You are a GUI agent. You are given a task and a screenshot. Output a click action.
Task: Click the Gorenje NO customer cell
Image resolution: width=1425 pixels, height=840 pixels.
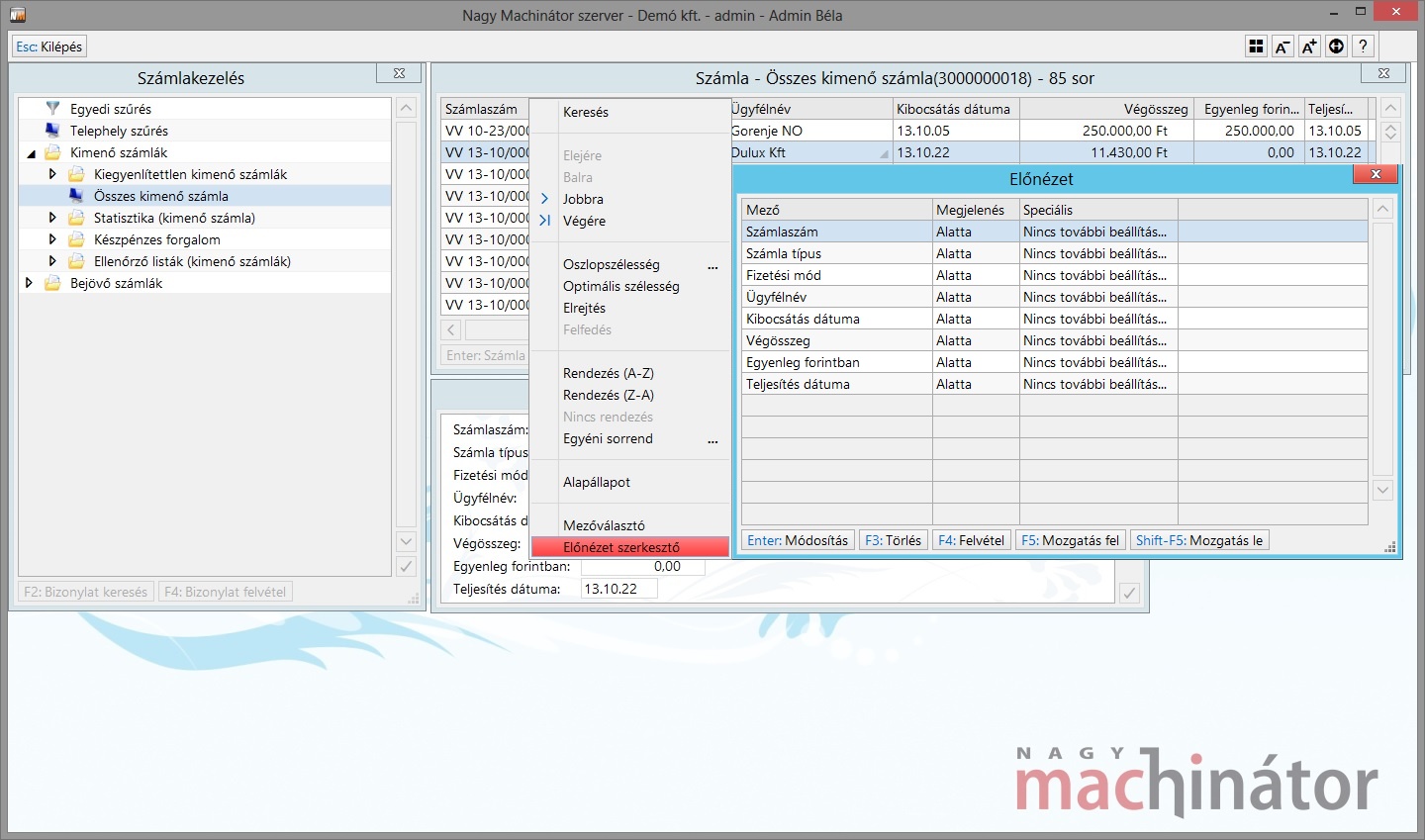coord(810,131)
